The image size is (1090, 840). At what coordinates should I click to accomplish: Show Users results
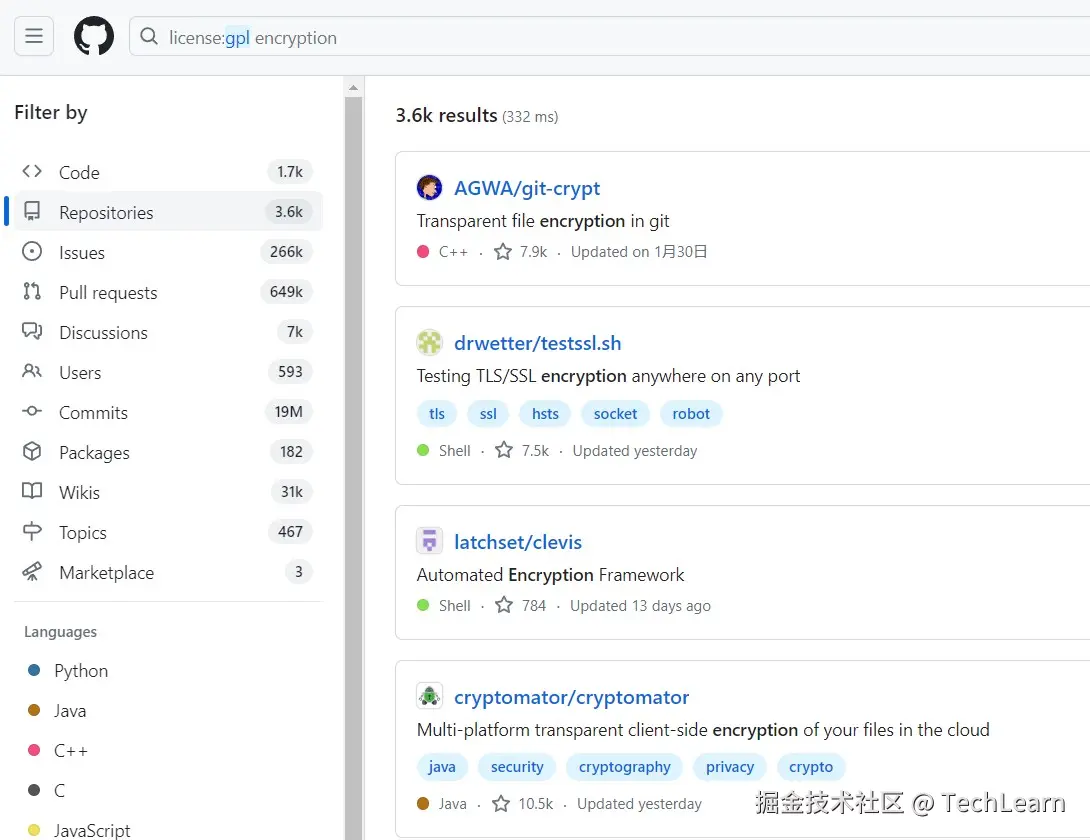168,372
